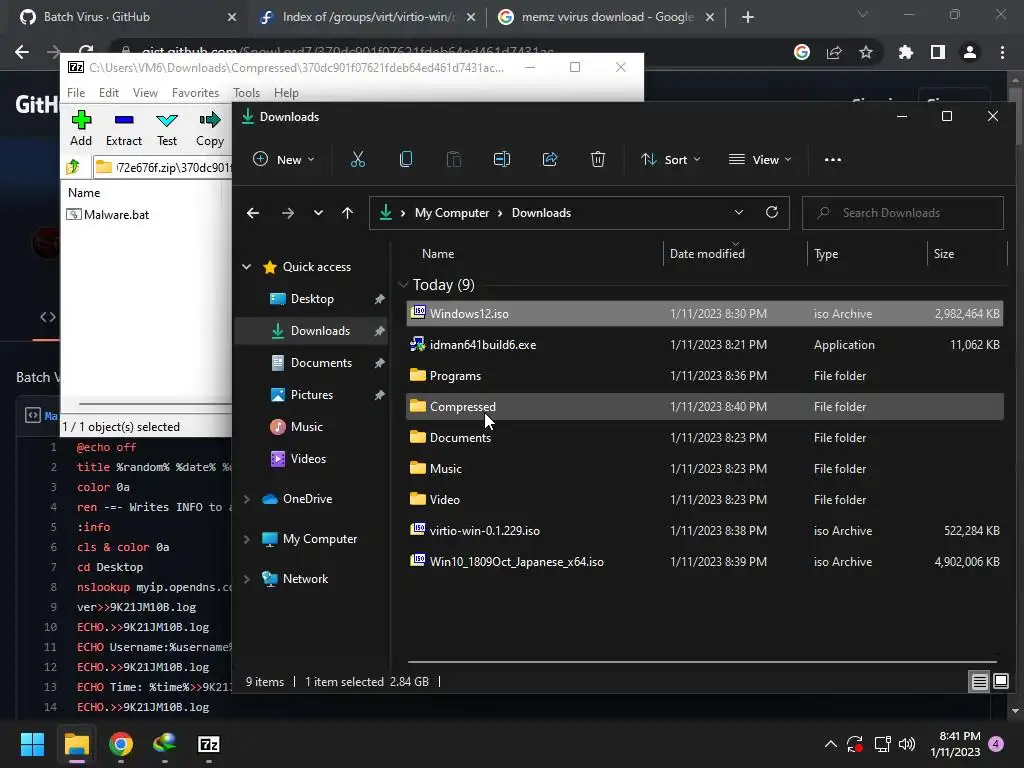Expand address bar history dropdown

[739, 212]
